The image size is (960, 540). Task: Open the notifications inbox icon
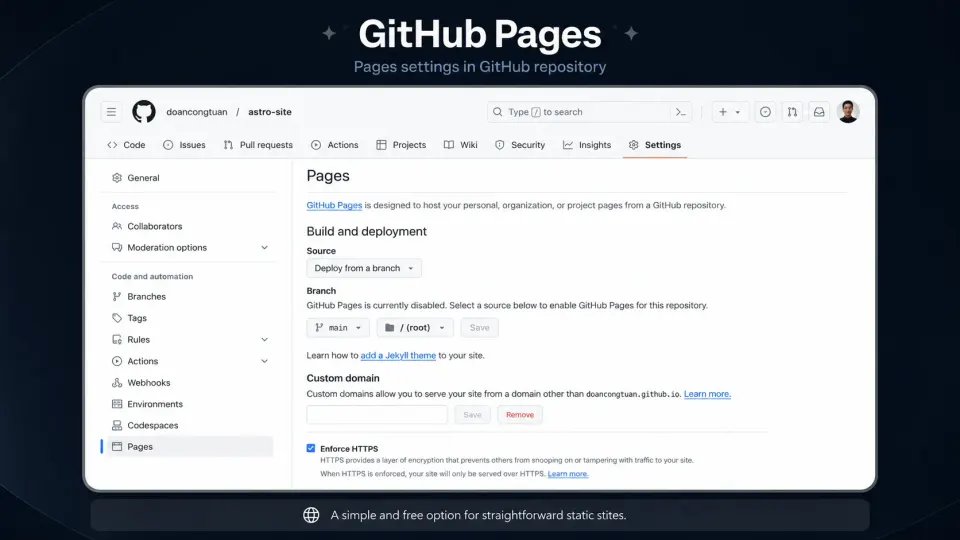819,112
